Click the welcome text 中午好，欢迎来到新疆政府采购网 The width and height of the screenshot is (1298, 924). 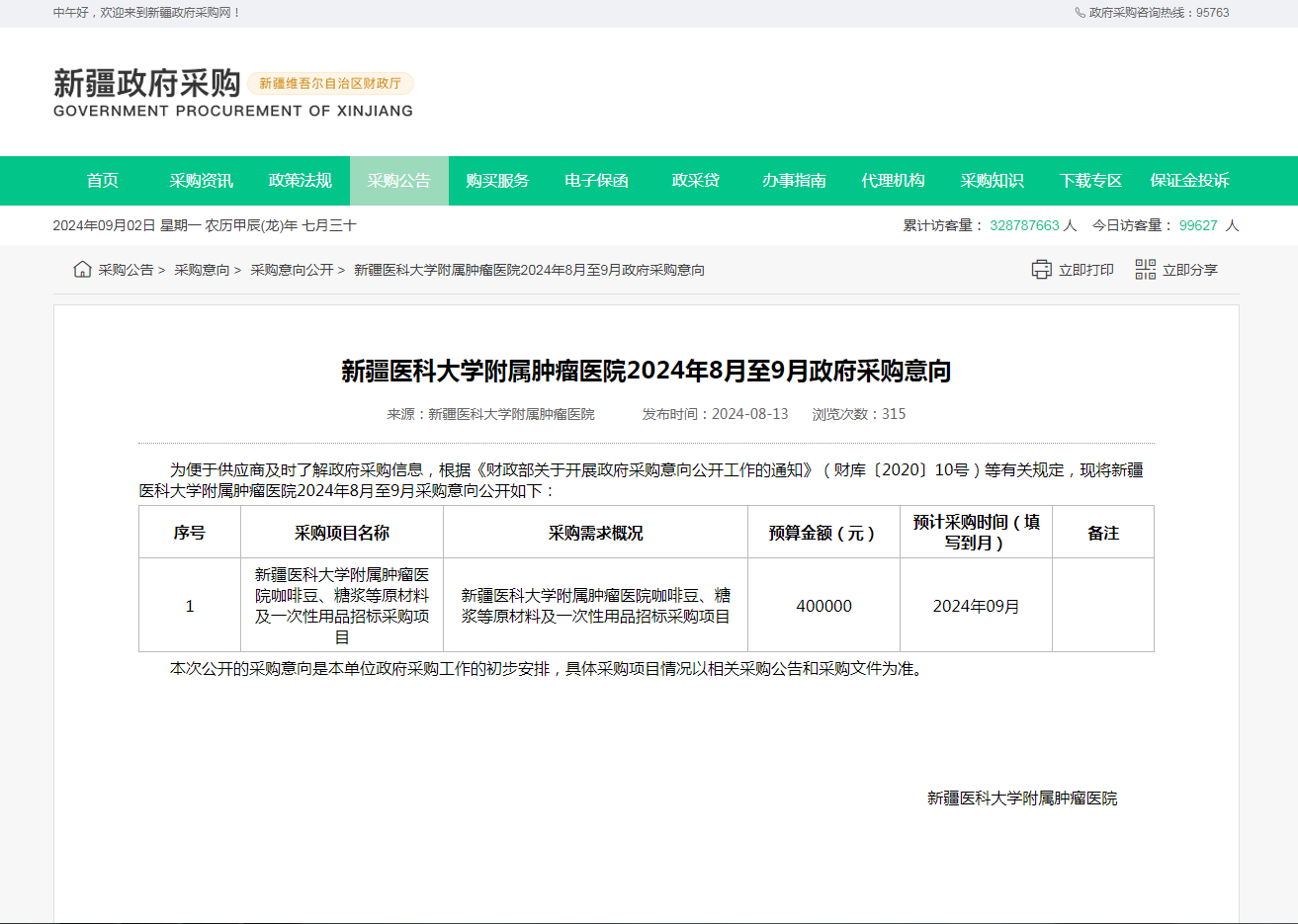(x=146, y=13)
